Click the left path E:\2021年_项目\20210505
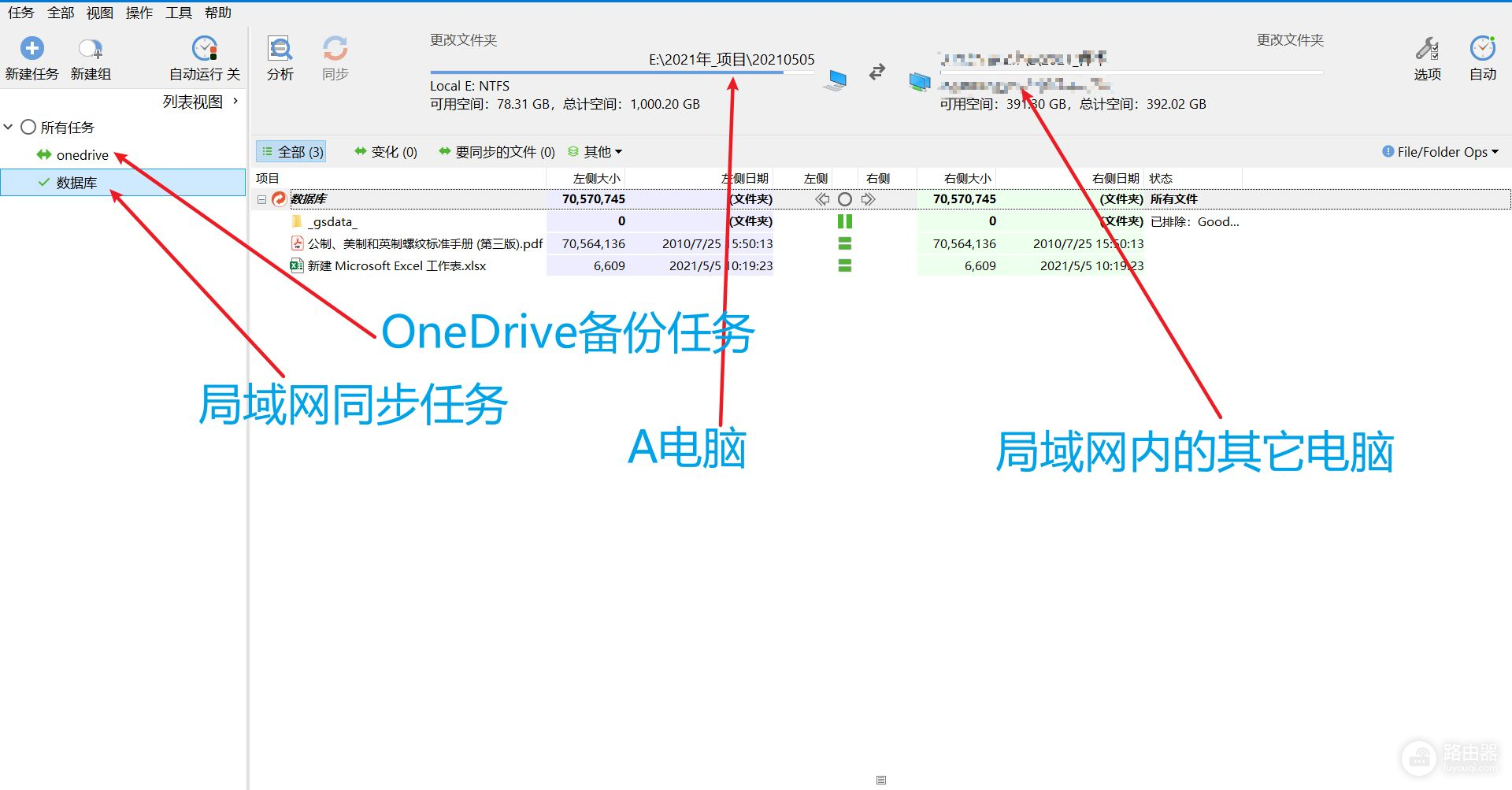The width and height of the screenshot is (1512, 790). 732,60
